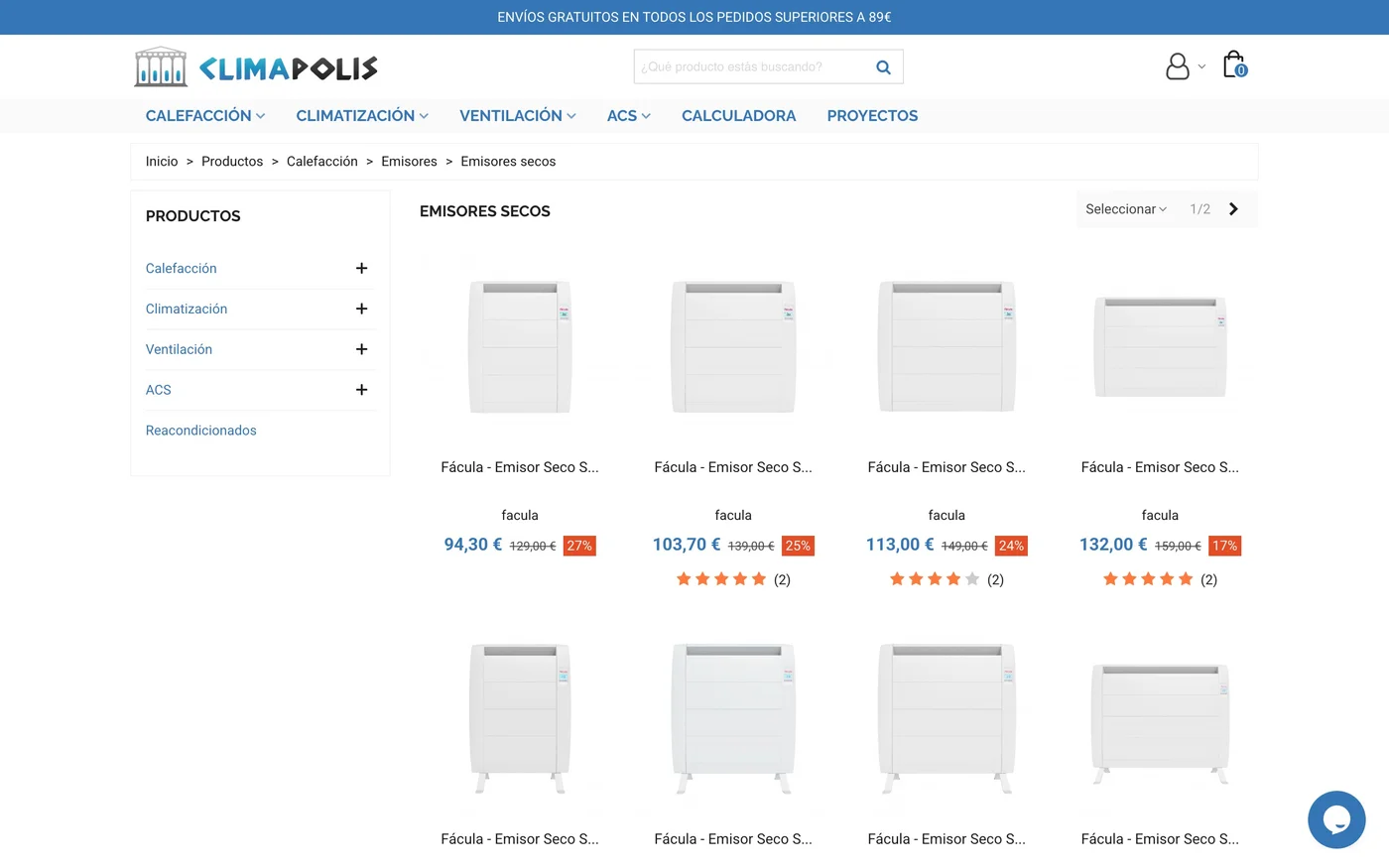Screen dimensions: 1389x868
Task: Go to Emisores breadcrumb
Action: (409, 162)
